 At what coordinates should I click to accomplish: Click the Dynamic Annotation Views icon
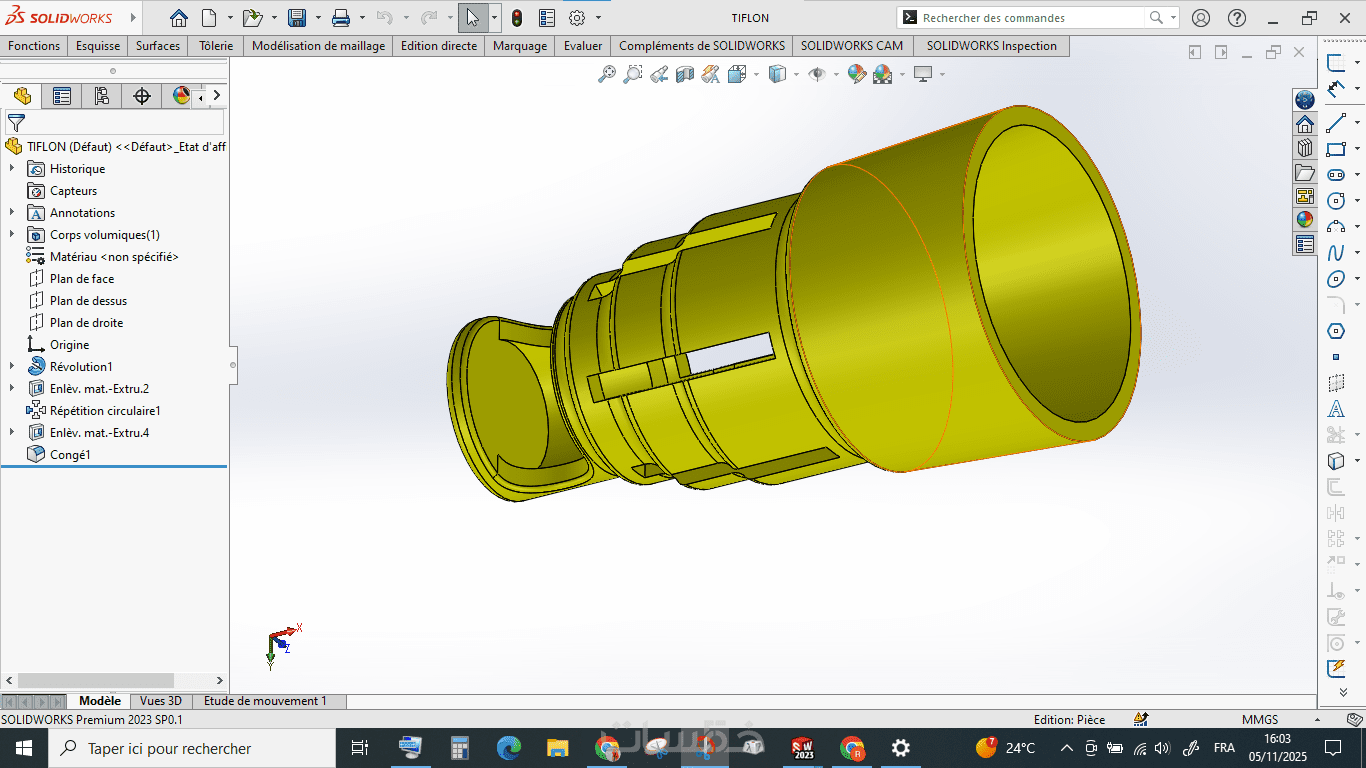click(x=711, y=74)
